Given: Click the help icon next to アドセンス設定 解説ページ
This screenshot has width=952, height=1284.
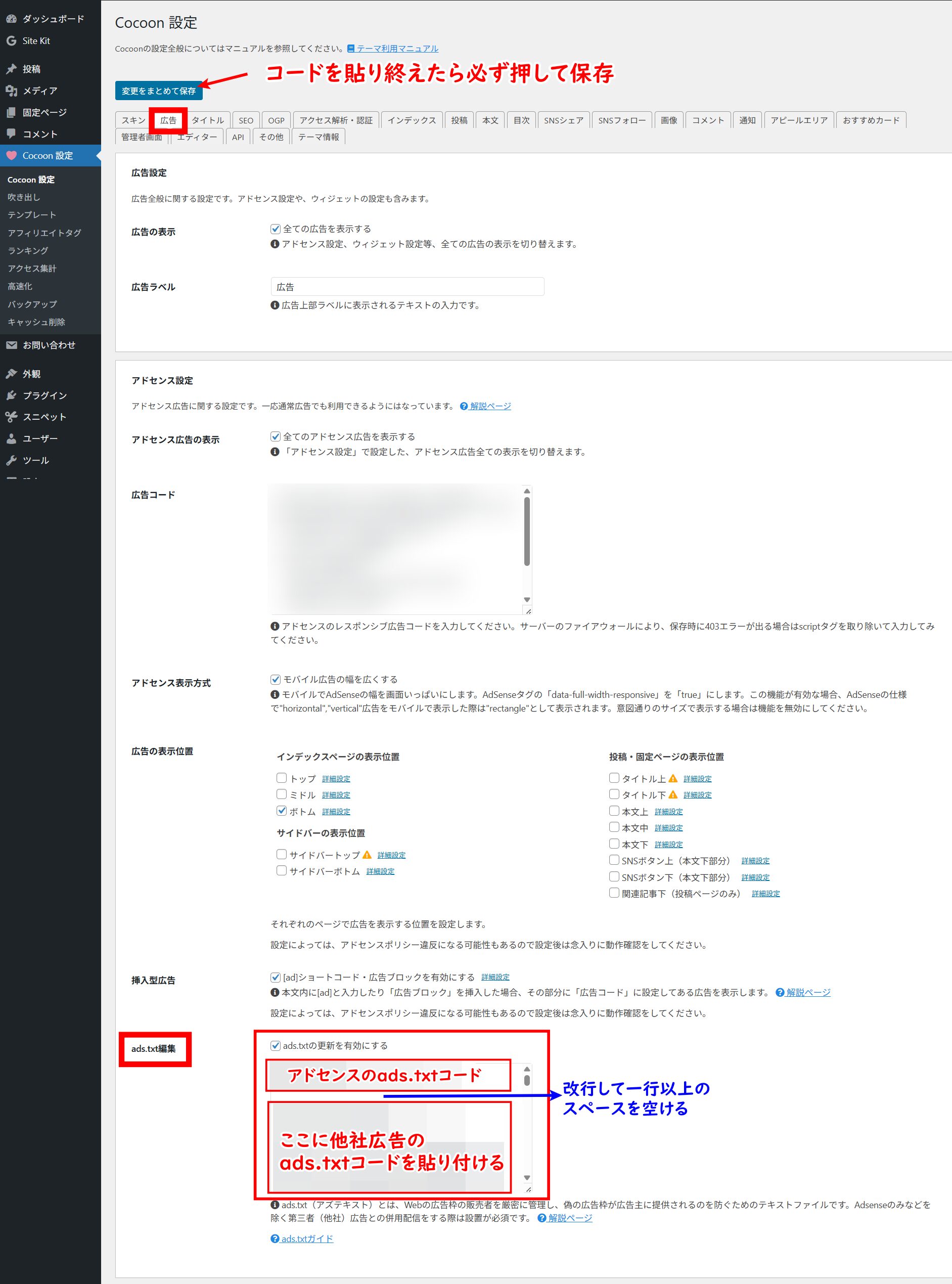Looking at the screenshot, I should (464, 406).
